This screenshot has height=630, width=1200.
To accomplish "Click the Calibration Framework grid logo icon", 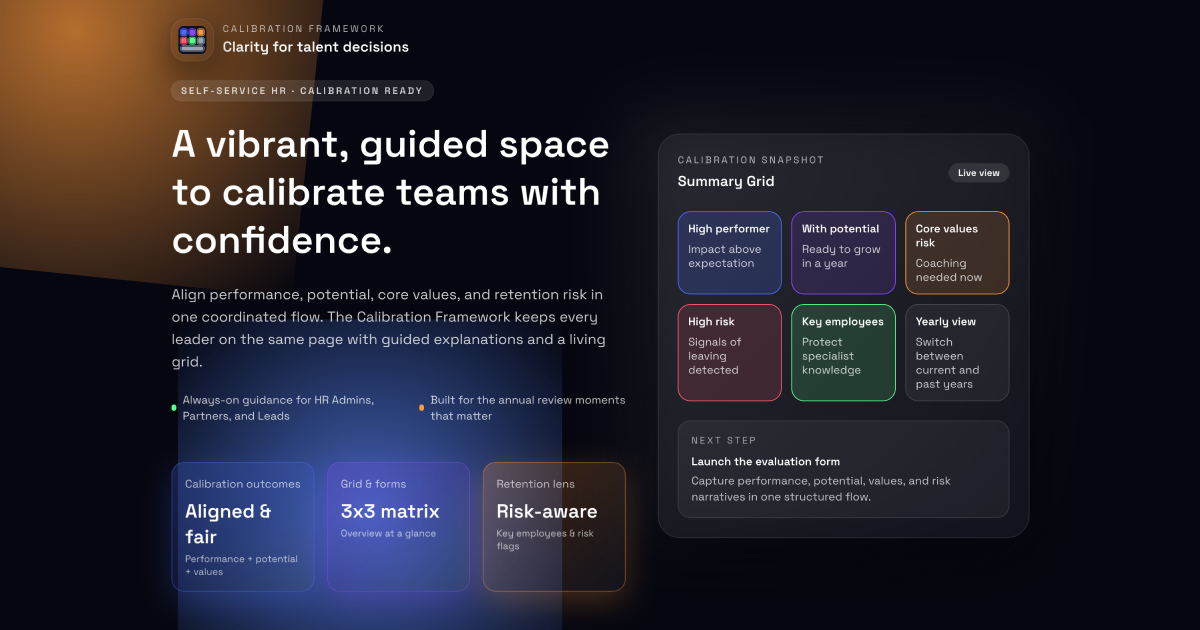I will 190,38.
